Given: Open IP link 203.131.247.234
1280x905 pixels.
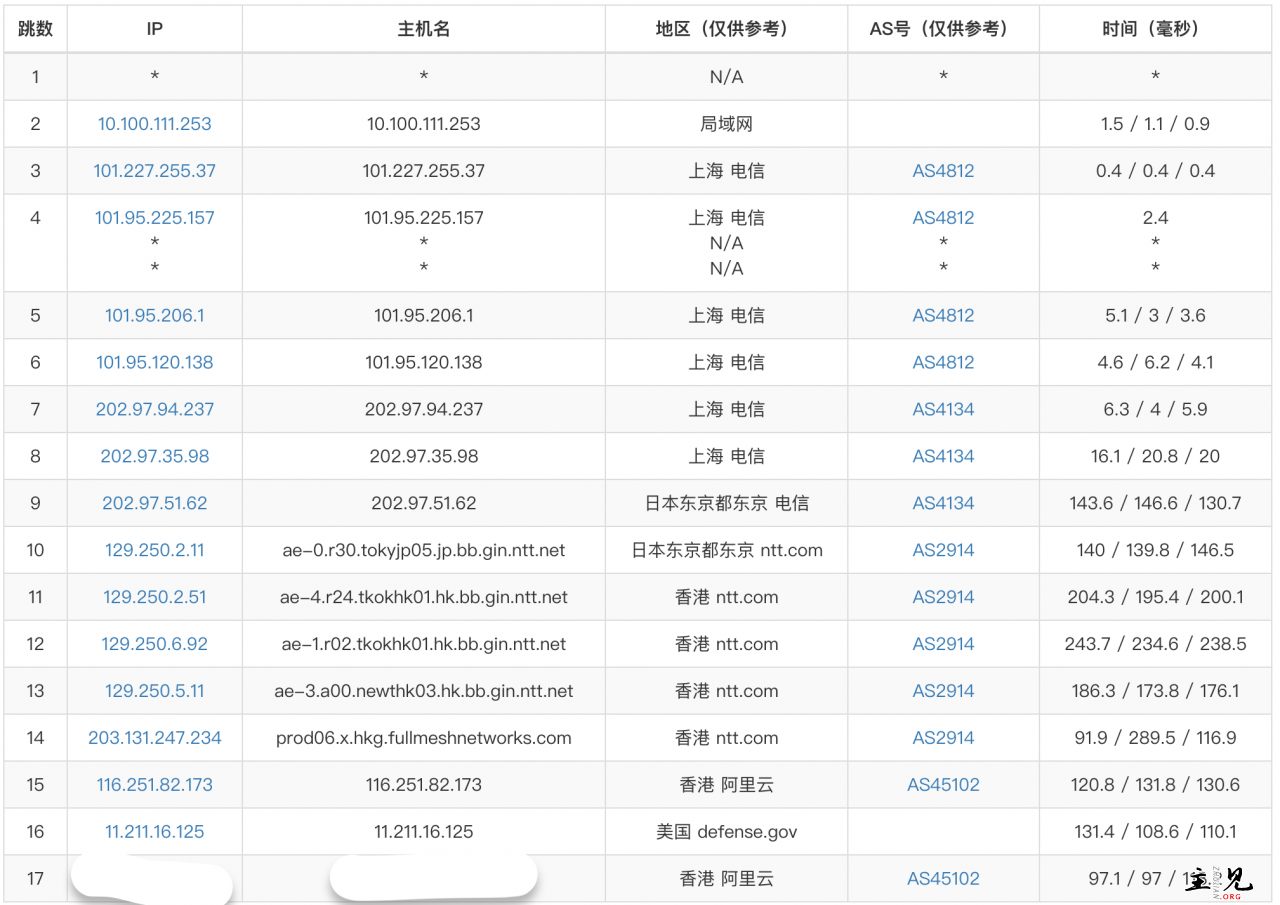Looking at the screenshot, I should coord(155,738).
